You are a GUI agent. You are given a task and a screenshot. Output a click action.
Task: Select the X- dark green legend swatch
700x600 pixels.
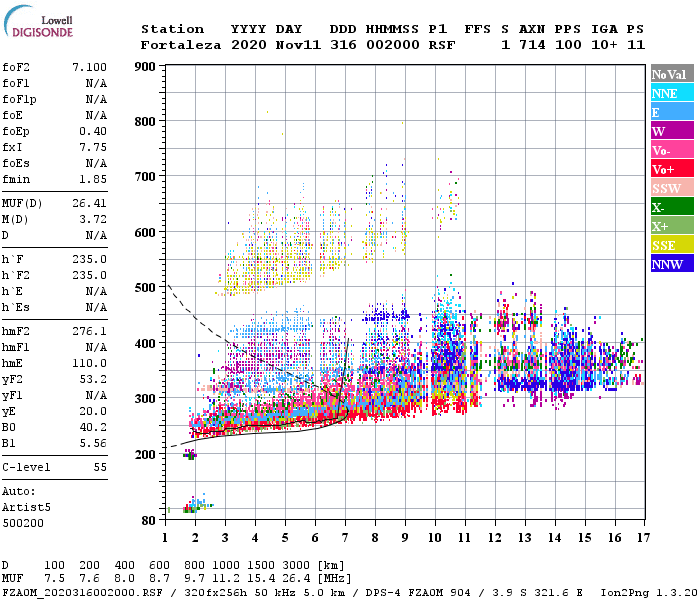[672, 207]
